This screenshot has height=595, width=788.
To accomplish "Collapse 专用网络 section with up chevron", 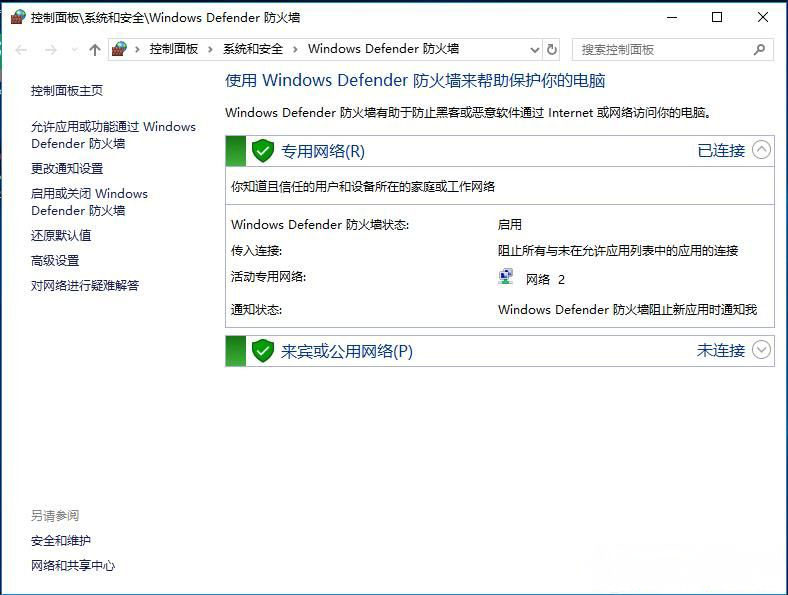I will coord(761,150).
